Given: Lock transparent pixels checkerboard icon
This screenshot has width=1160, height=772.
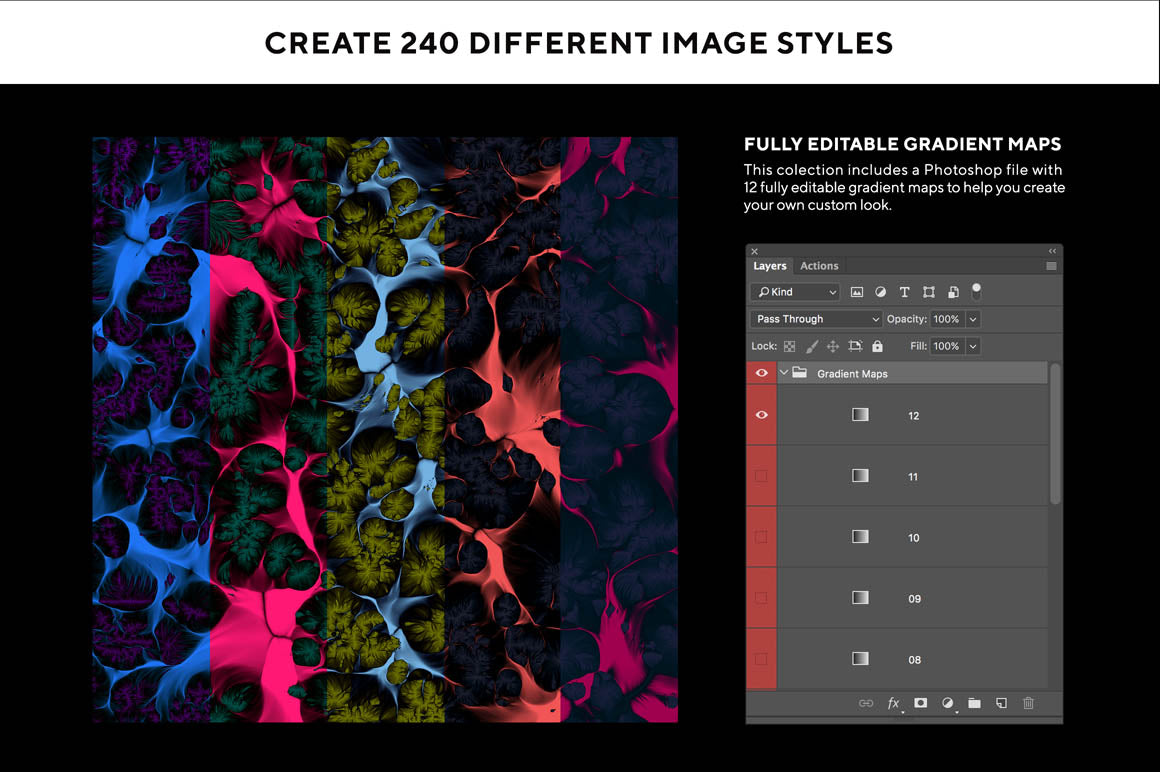Looking at the screenshot, I should pos(789,346).
